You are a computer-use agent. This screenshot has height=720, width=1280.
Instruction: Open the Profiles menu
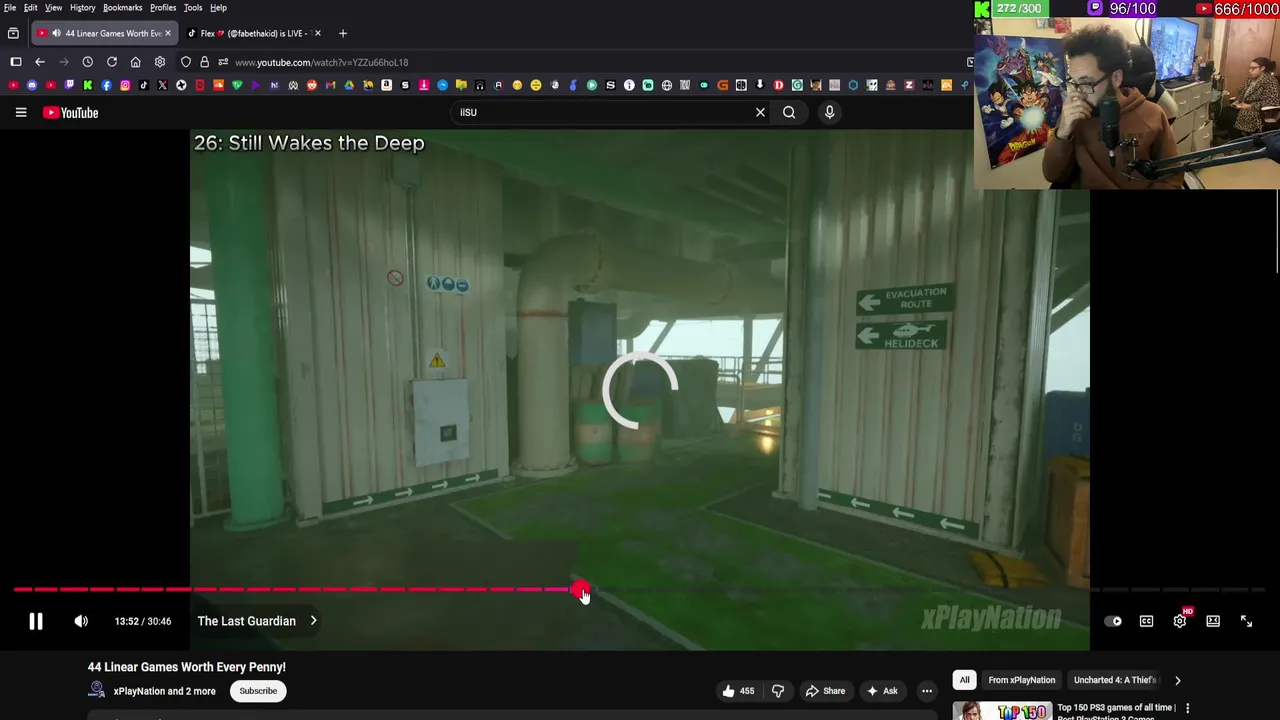tap(163, 8)
